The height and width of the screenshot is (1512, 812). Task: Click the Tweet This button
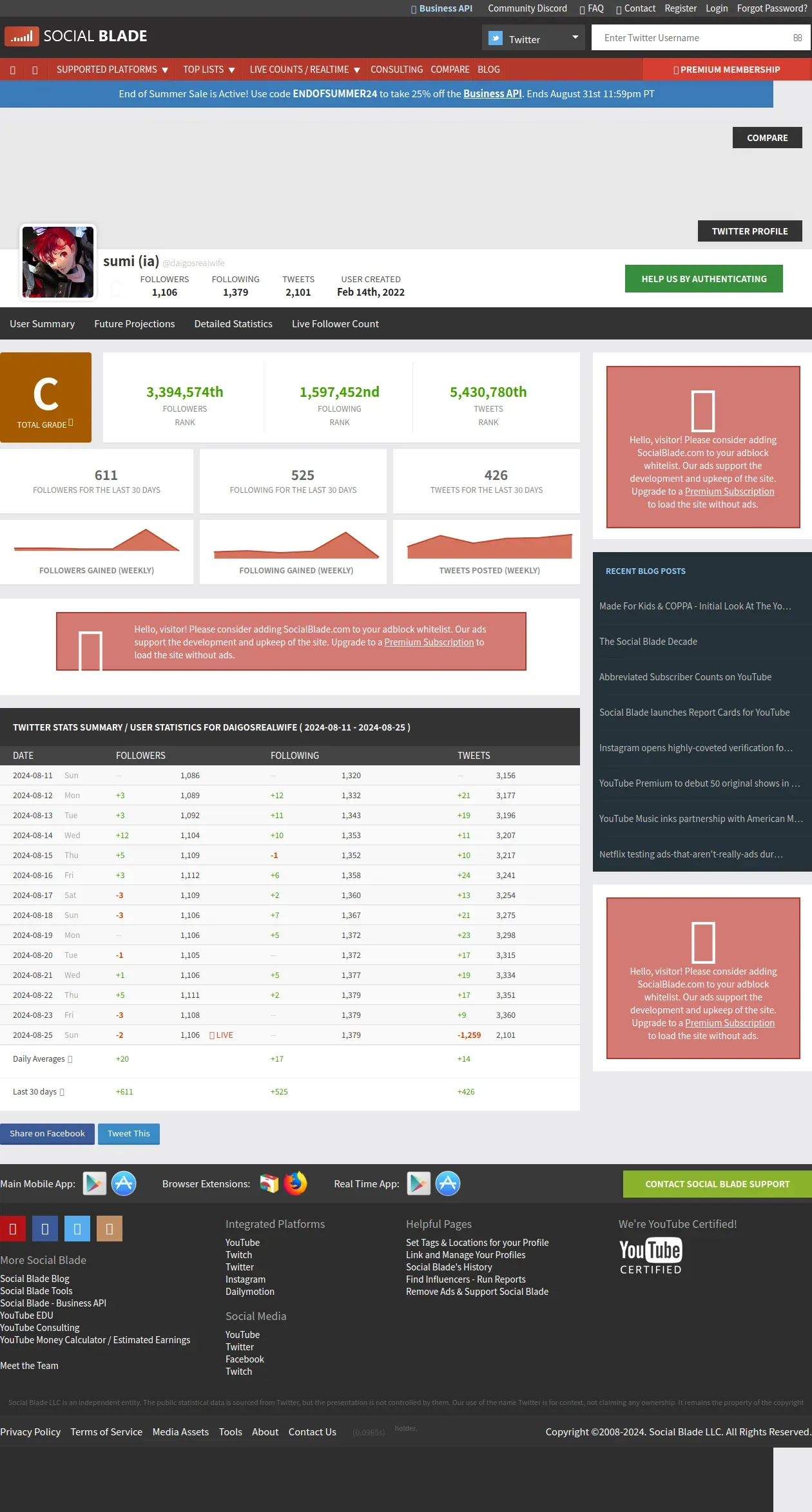128,1133
